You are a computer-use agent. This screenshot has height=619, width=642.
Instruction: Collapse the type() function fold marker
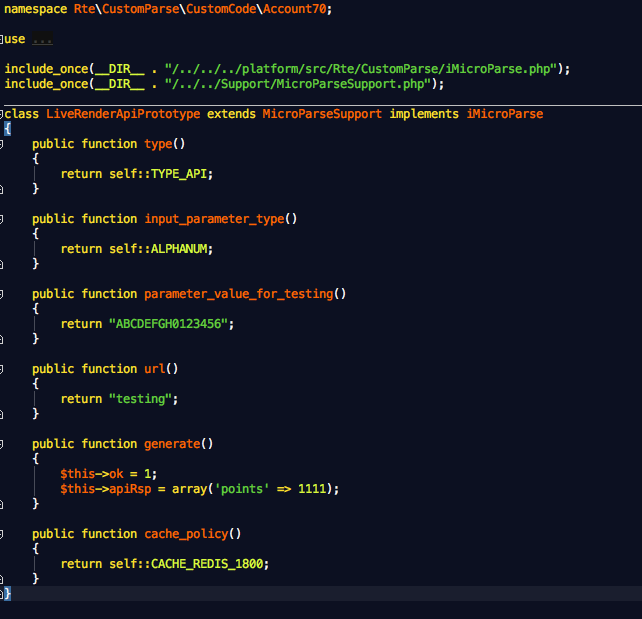pyautogui.click(x=3, y=144)
